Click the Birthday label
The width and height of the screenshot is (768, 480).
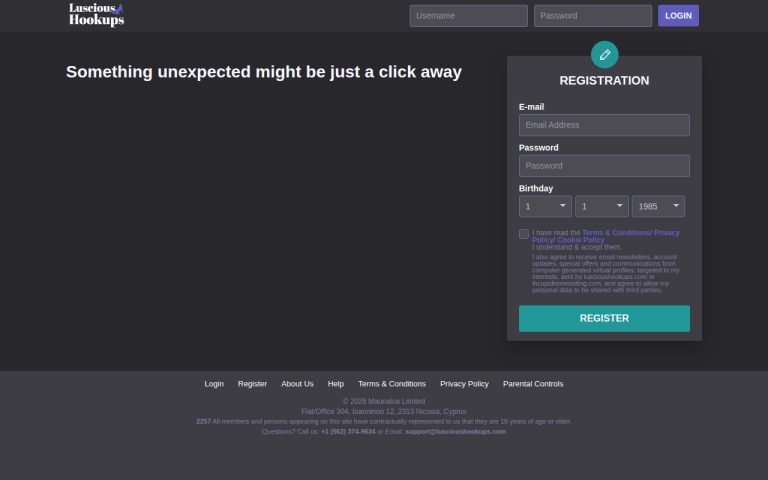536,189
